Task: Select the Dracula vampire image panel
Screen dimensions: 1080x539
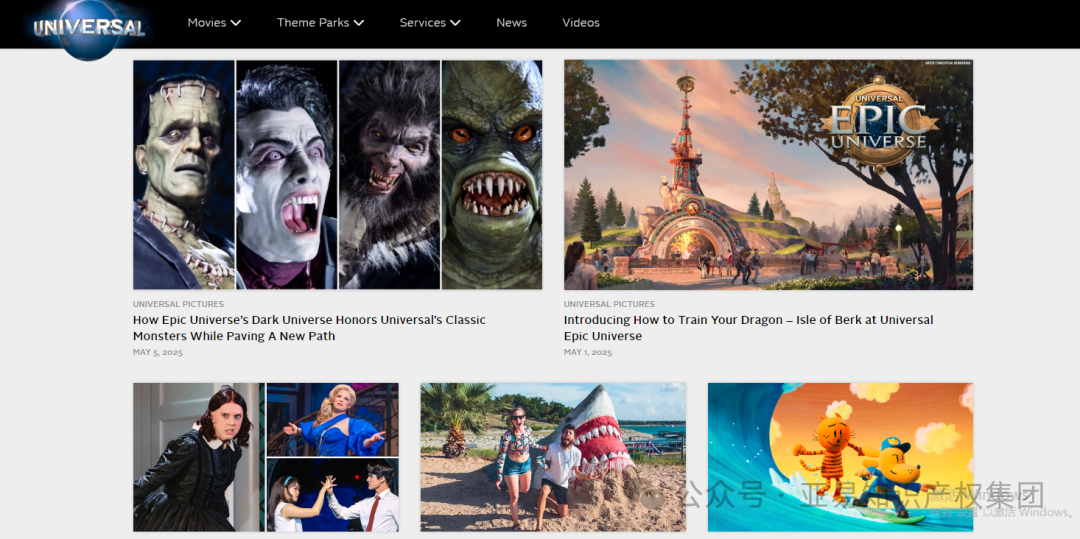Action: (286, 175)
